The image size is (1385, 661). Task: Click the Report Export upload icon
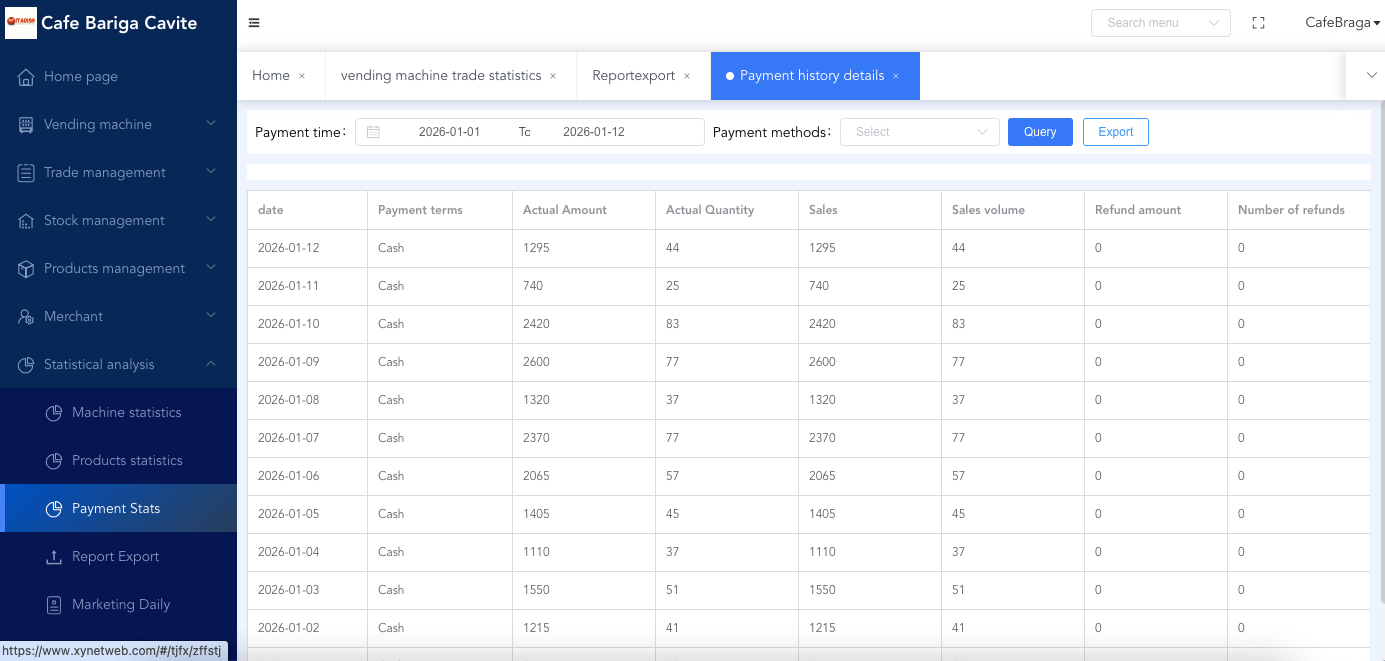[54, 557]
